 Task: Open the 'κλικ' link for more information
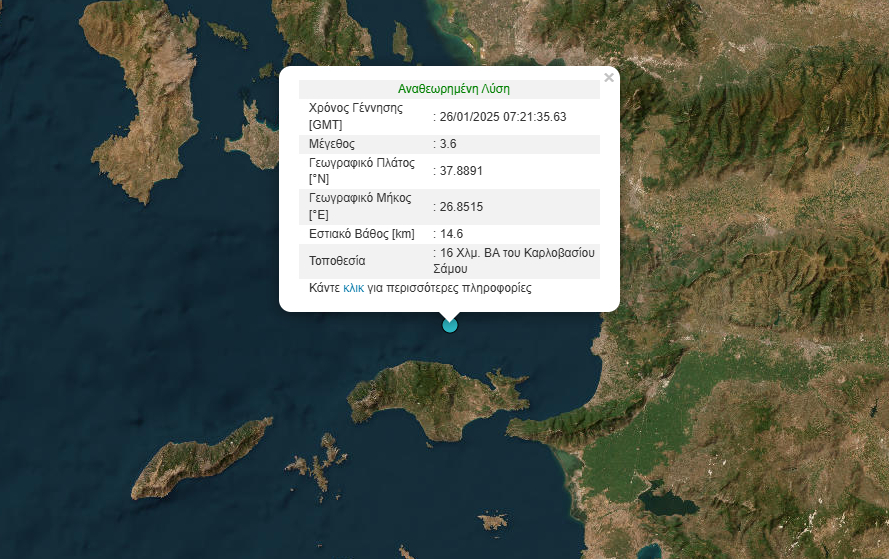(x=353, y=288)
